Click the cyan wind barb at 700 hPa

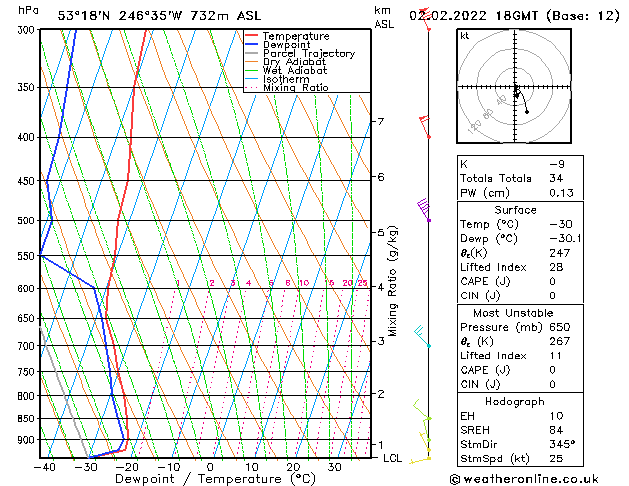422,336
